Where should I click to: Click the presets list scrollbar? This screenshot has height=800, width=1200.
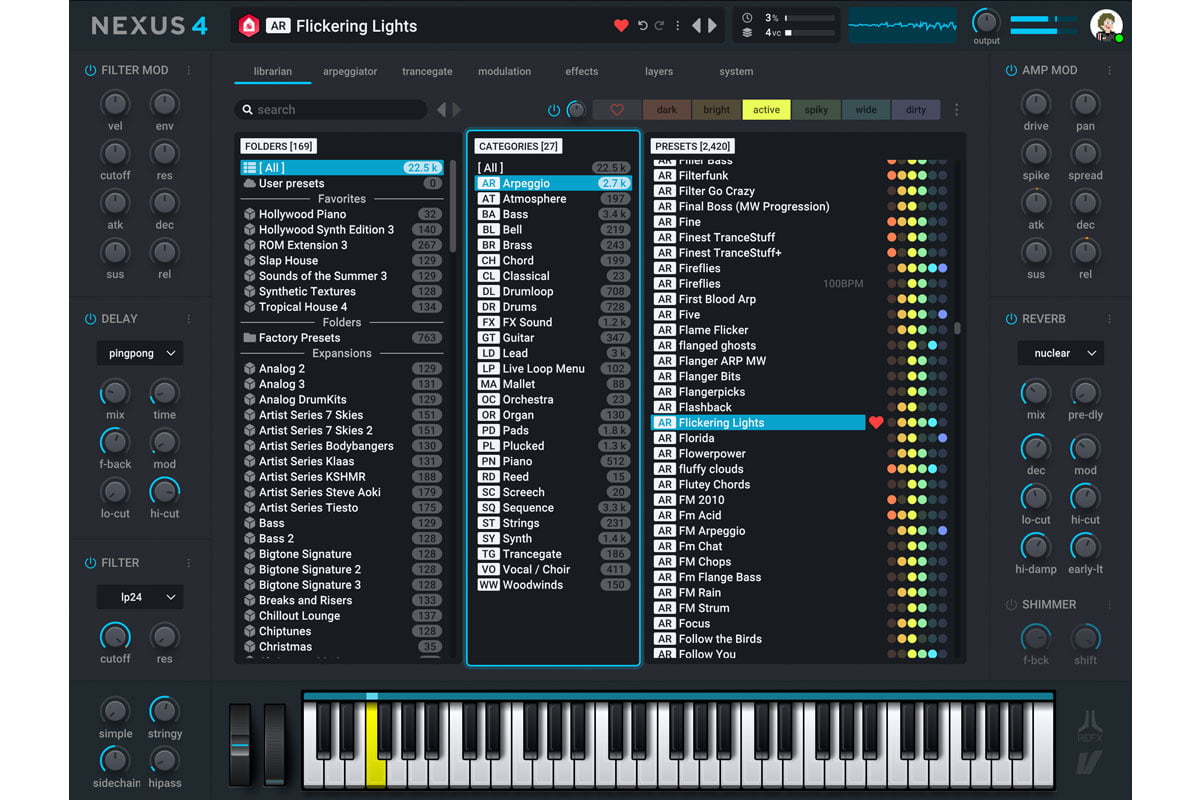[x=958, y=328]
